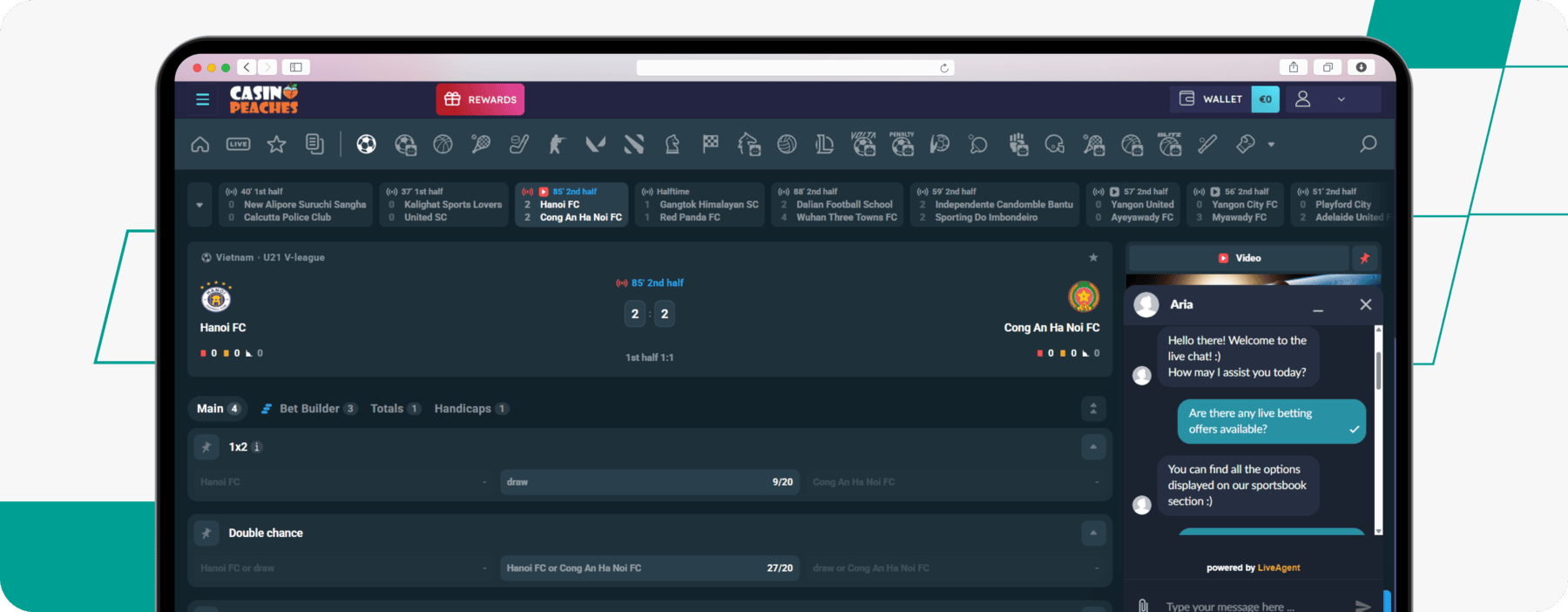Collapse the Double chance market section
The image size is (1568, 612).
[1093, 533]
